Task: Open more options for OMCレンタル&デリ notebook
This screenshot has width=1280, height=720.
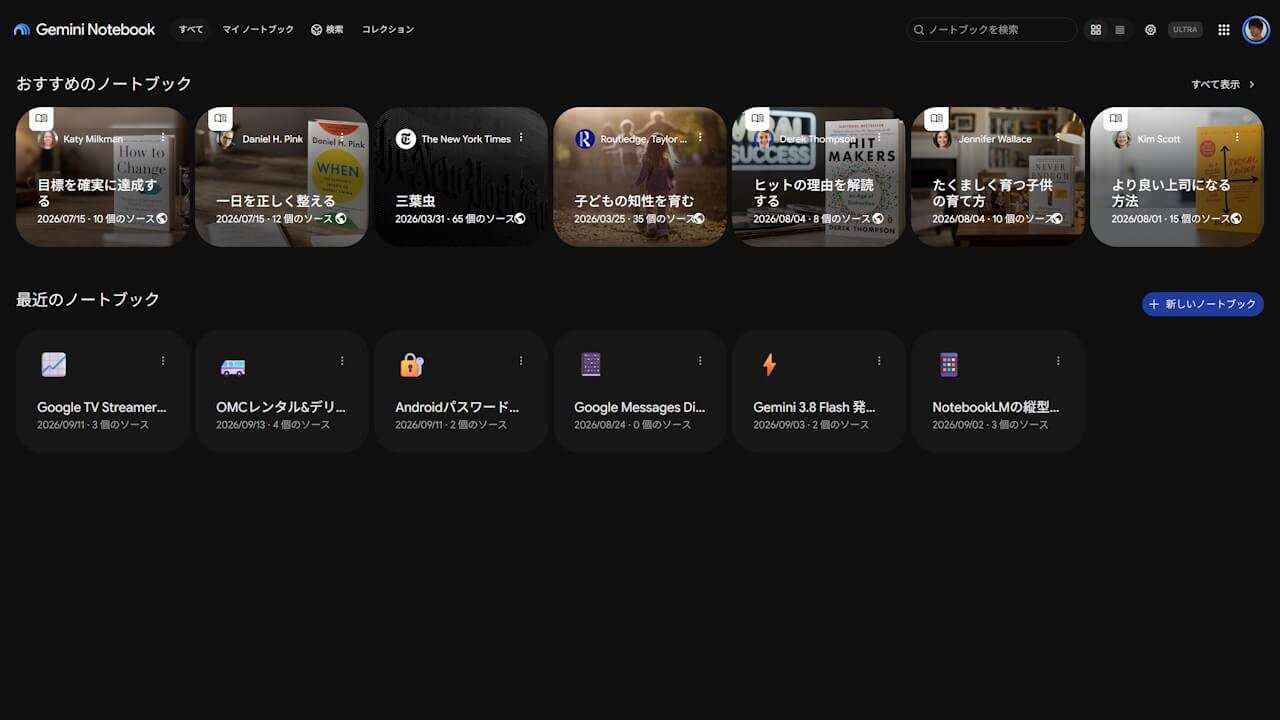Action: [342, 361]
